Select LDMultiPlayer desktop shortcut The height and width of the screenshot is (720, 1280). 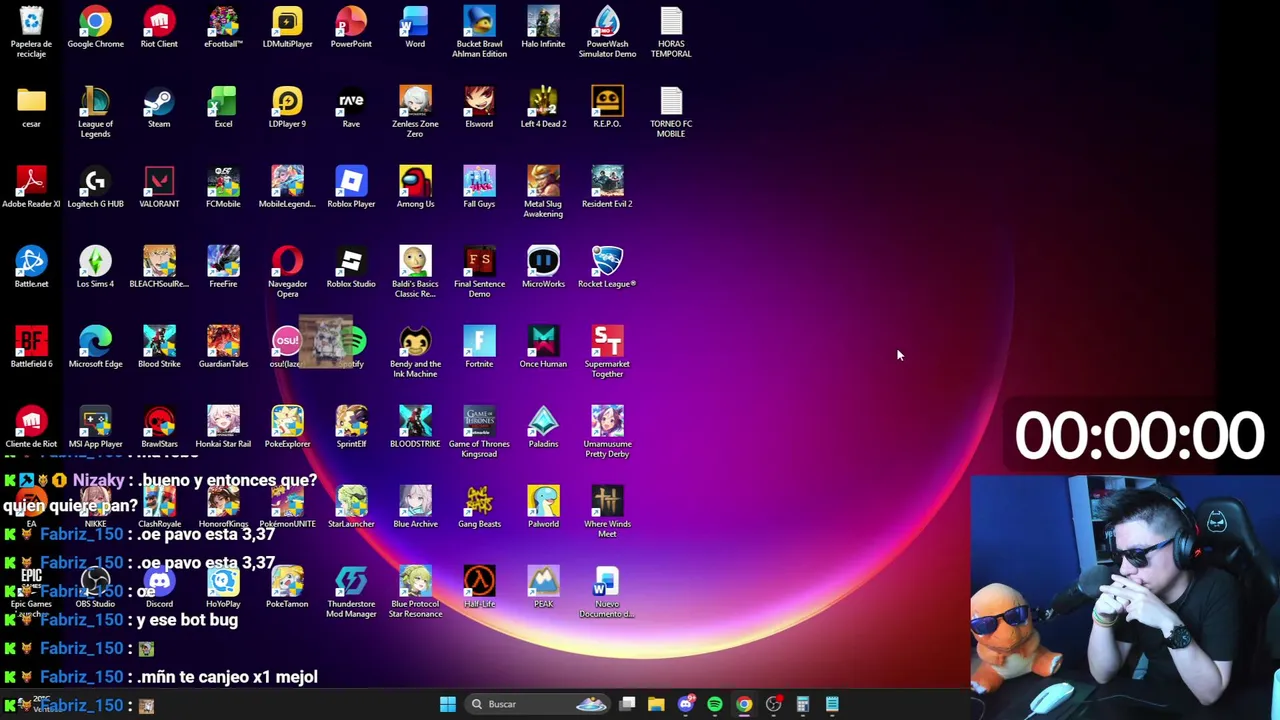[x=287, y=28]
